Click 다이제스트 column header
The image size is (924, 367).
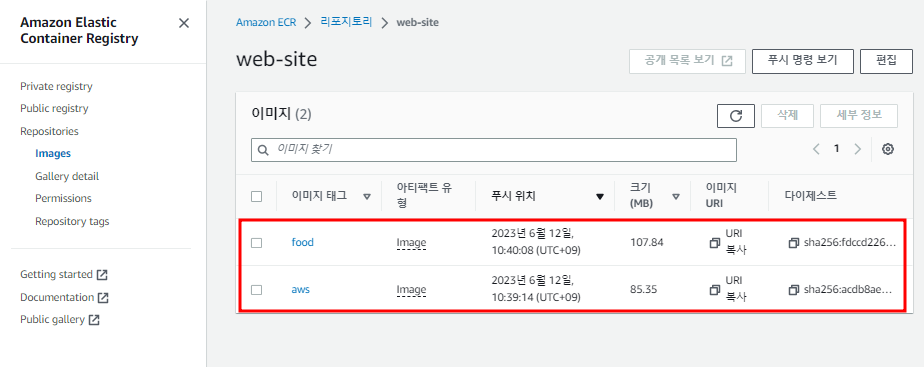click(x=811, y=196)
